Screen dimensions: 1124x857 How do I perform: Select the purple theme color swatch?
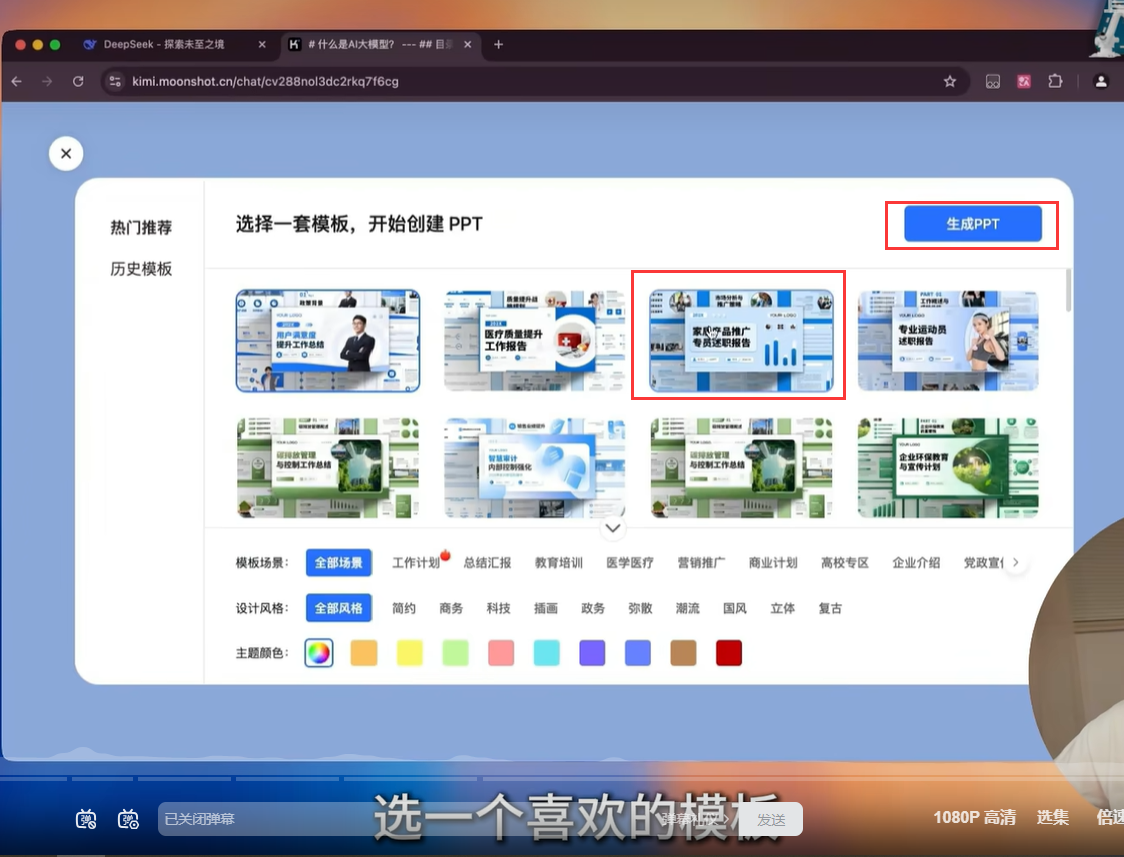point(592,653)
